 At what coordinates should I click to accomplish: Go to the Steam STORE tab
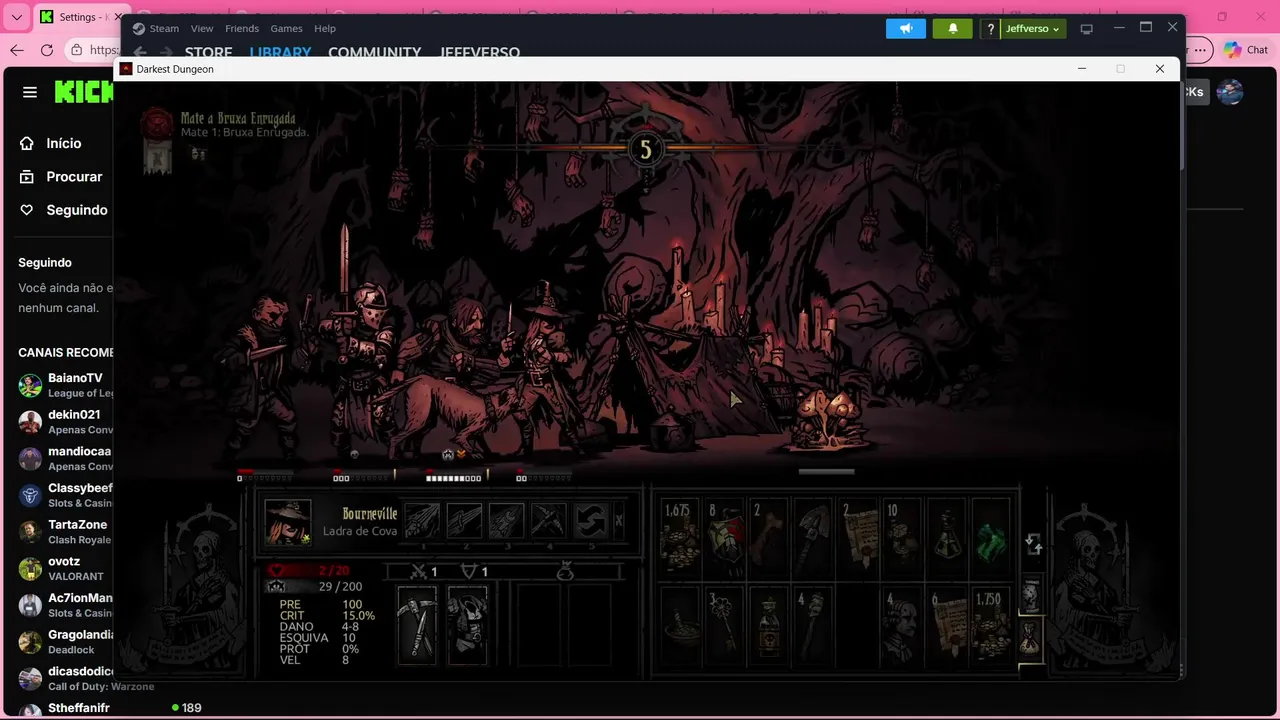(x=209, y=52)
